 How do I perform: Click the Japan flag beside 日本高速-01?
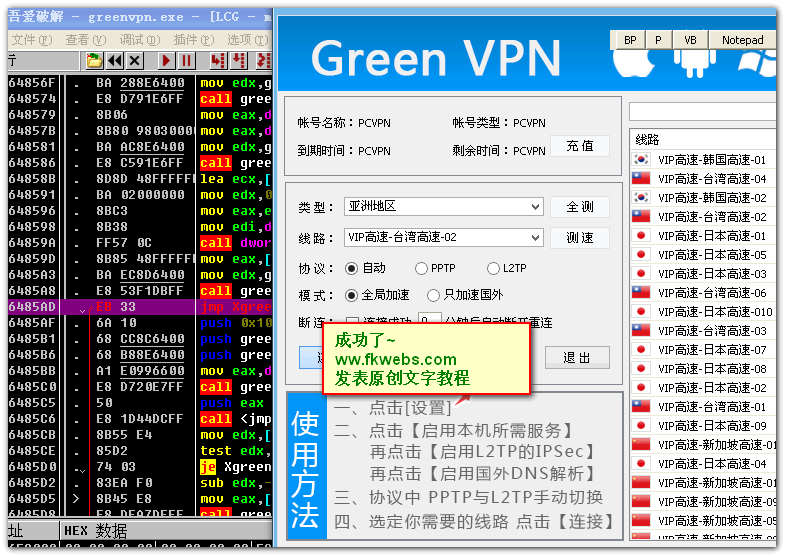coord(641,236)
